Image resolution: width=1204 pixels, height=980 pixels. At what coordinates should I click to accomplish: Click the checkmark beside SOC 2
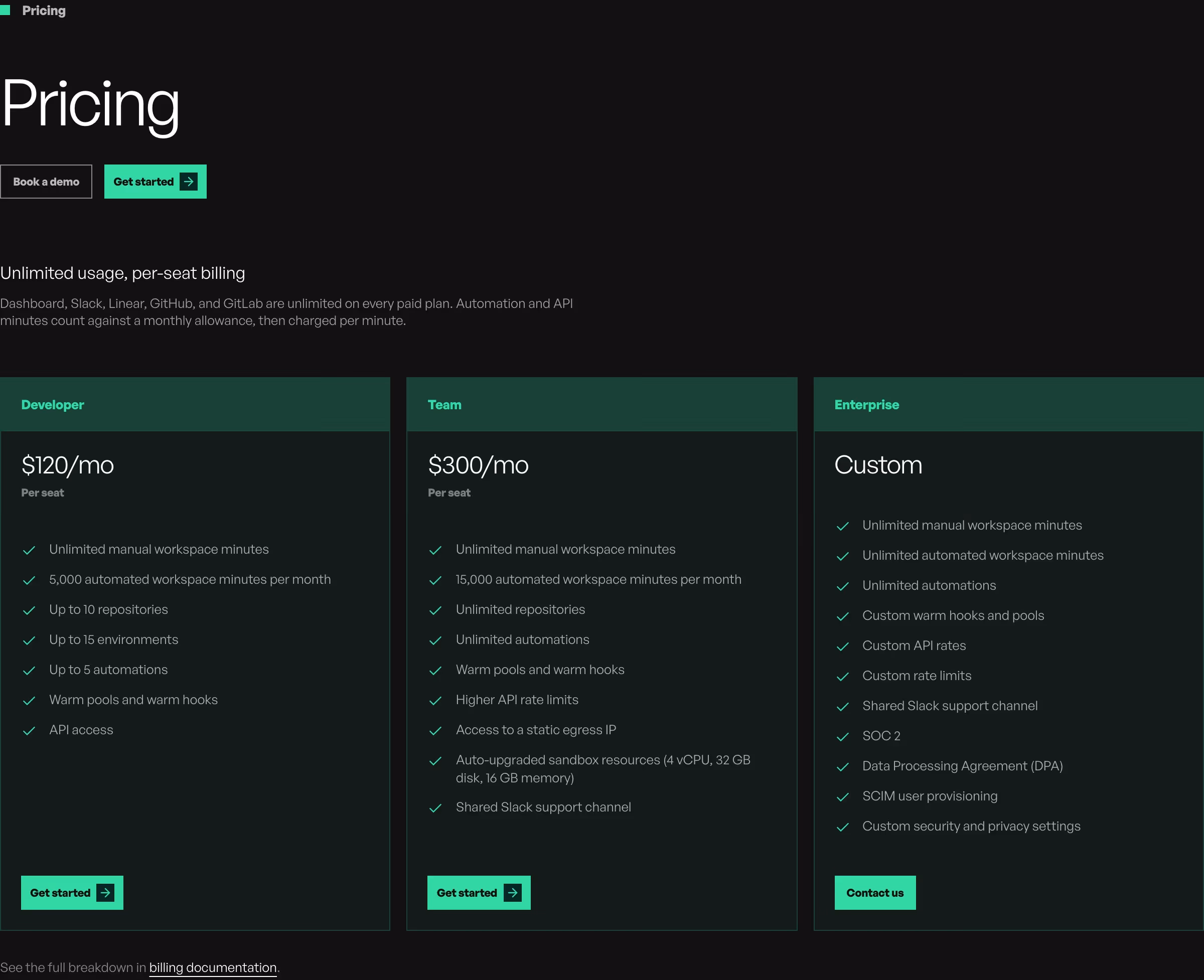point(843,737)
